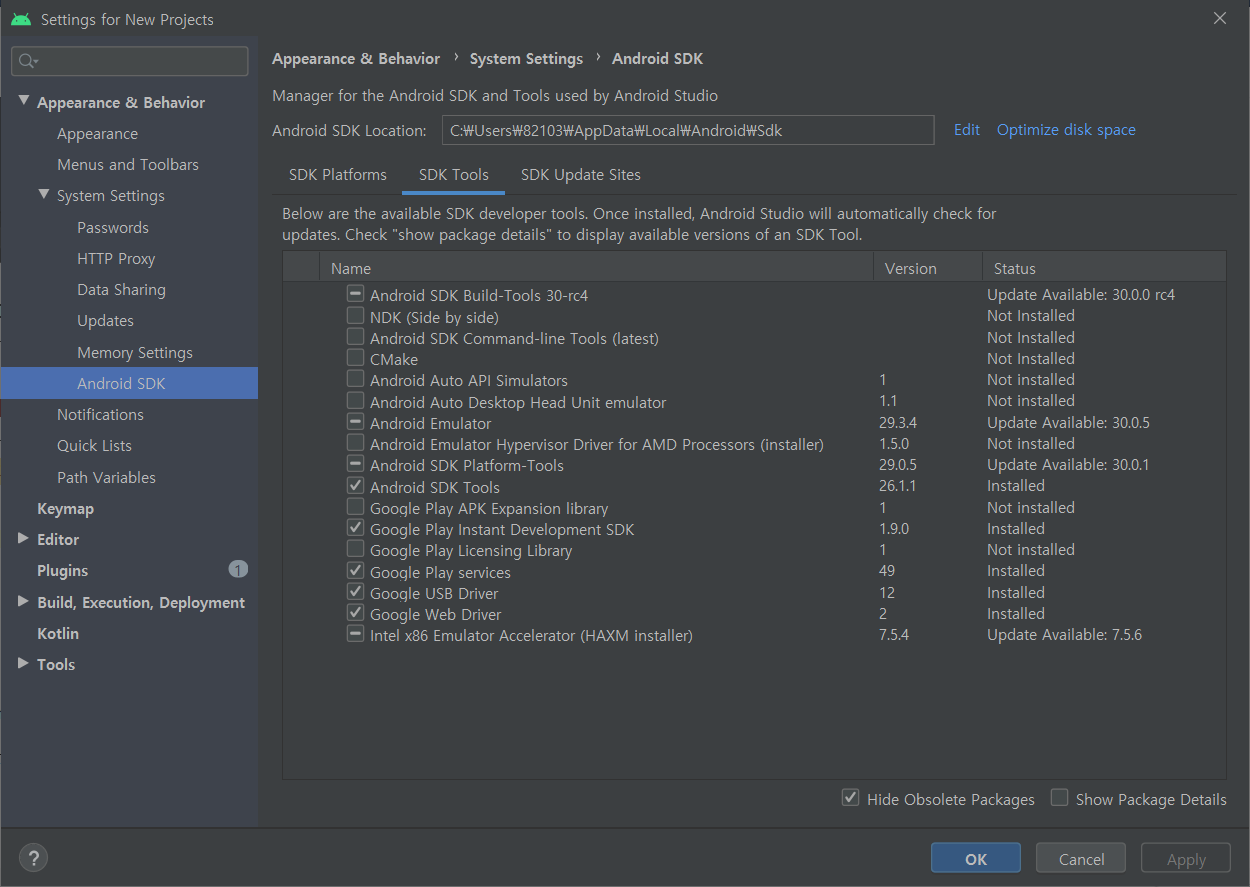Click the Android Studio logo in title bar
Screen dimensions: 1250x887
[21, 19]
